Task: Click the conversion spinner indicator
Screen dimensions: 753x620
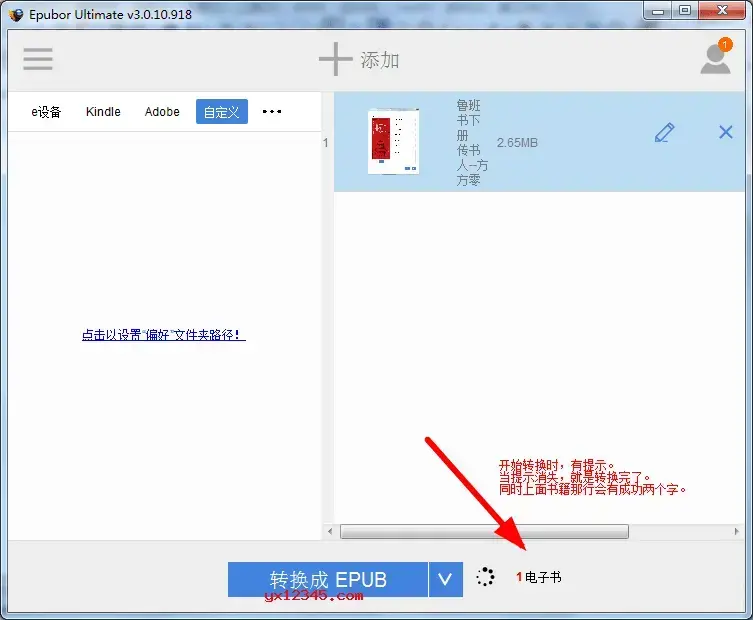Action: 485,577
